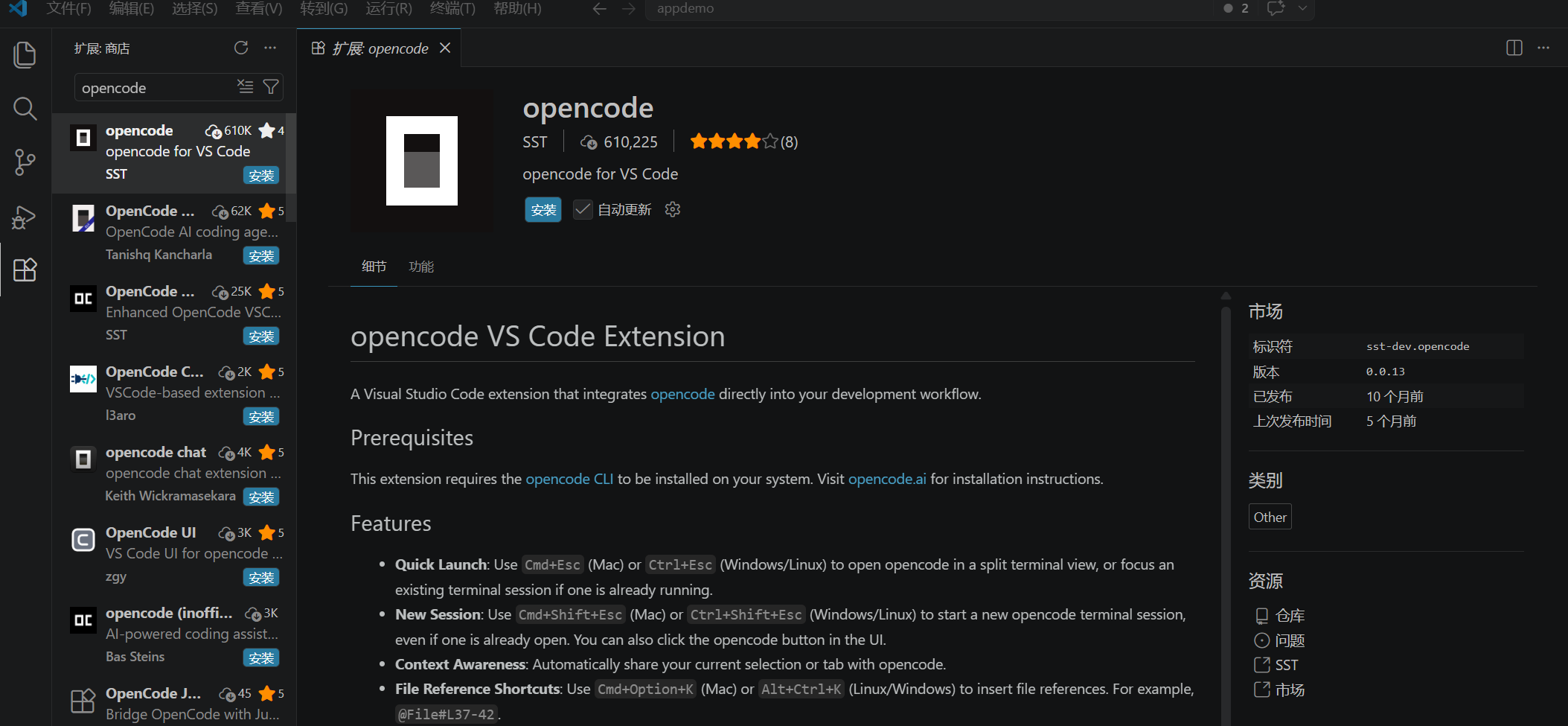Viewport: 1568px width, 726px height.
Task: Expand the chevron next to chat icon
Action: tap(1302, 8)
